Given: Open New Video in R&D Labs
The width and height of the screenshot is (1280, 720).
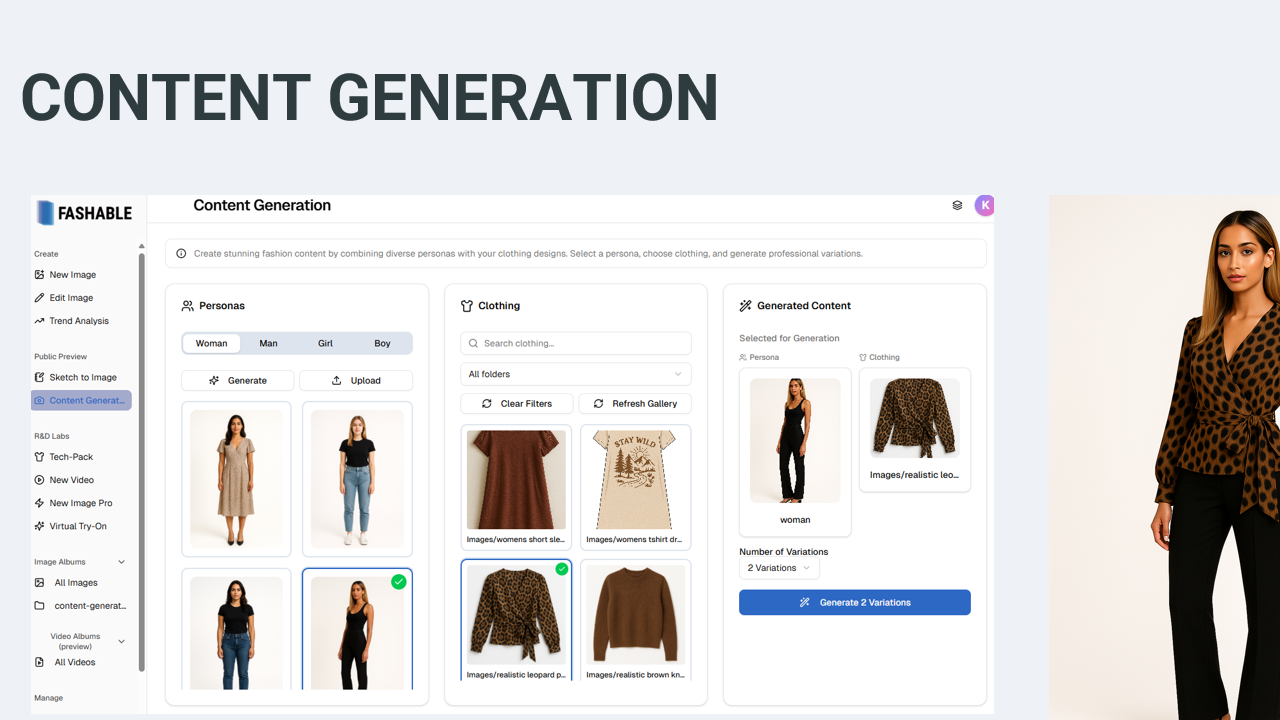Looking at the screenshot, I should [72, 480].
